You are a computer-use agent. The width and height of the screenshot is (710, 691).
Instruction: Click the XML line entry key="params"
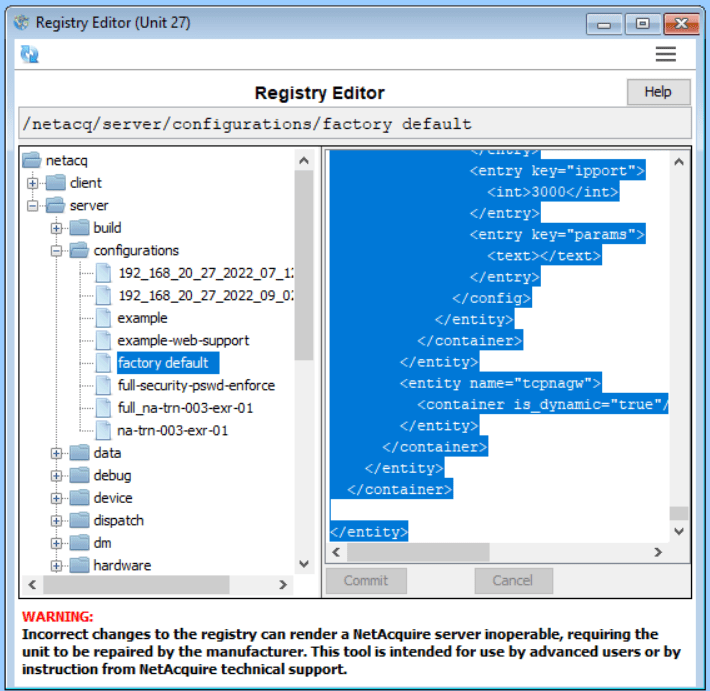tap(557, 235)
